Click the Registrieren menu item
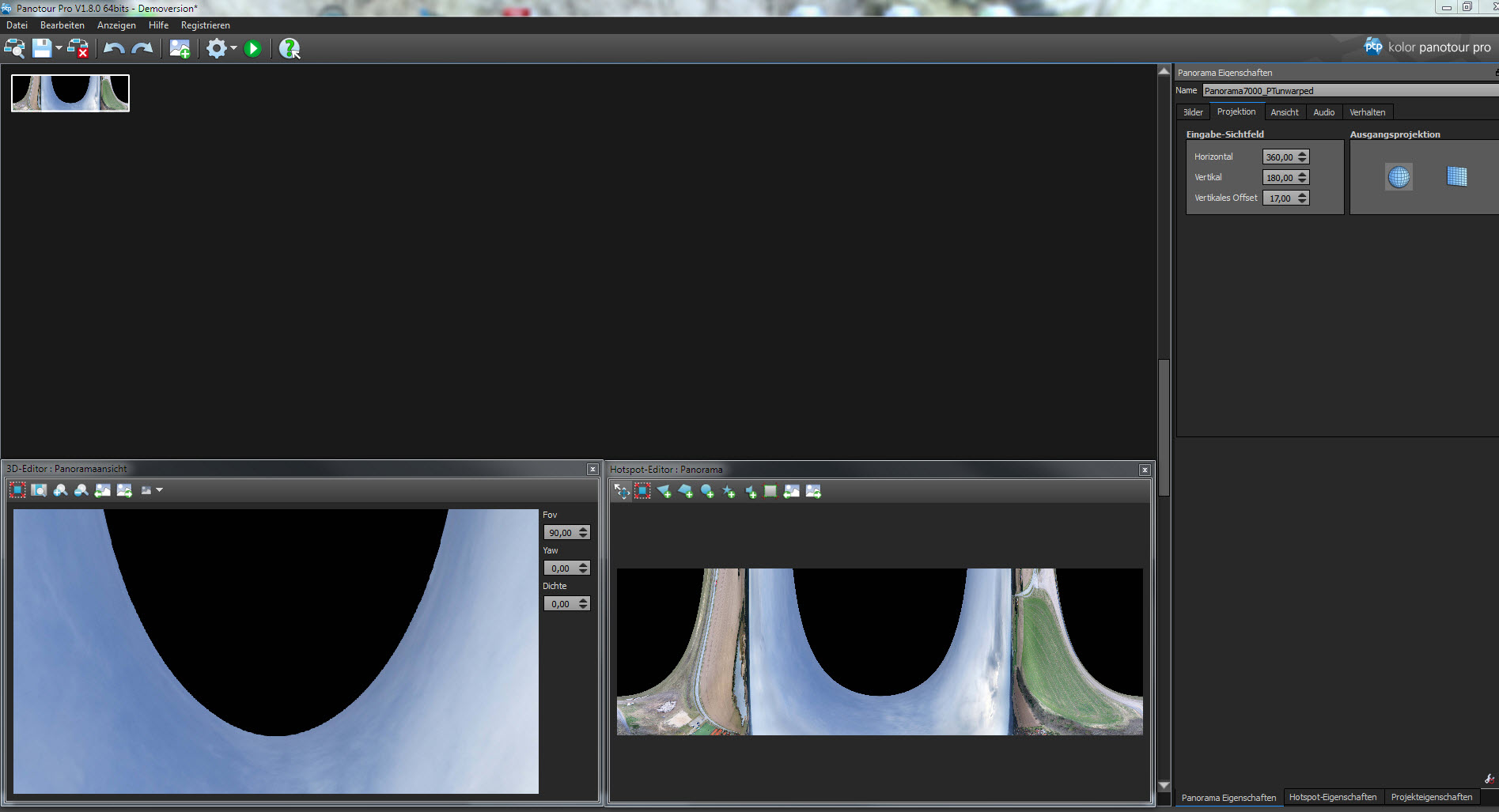Image resolution: width=1499 pixels, height=812 pixels. pyautogui.click(x=205, y=25)
